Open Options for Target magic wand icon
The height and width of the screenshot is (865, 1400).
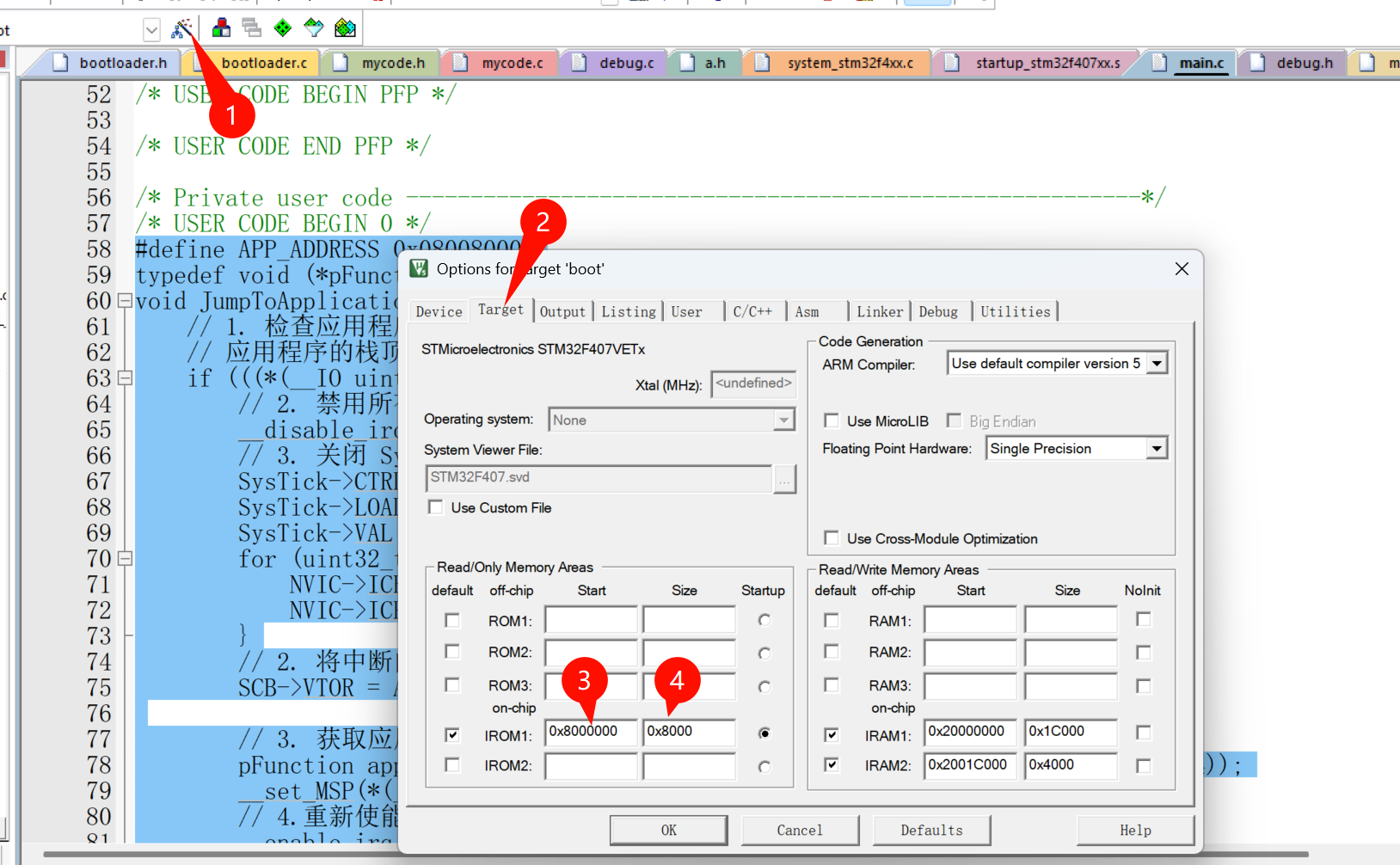click(x=181, y=28)
